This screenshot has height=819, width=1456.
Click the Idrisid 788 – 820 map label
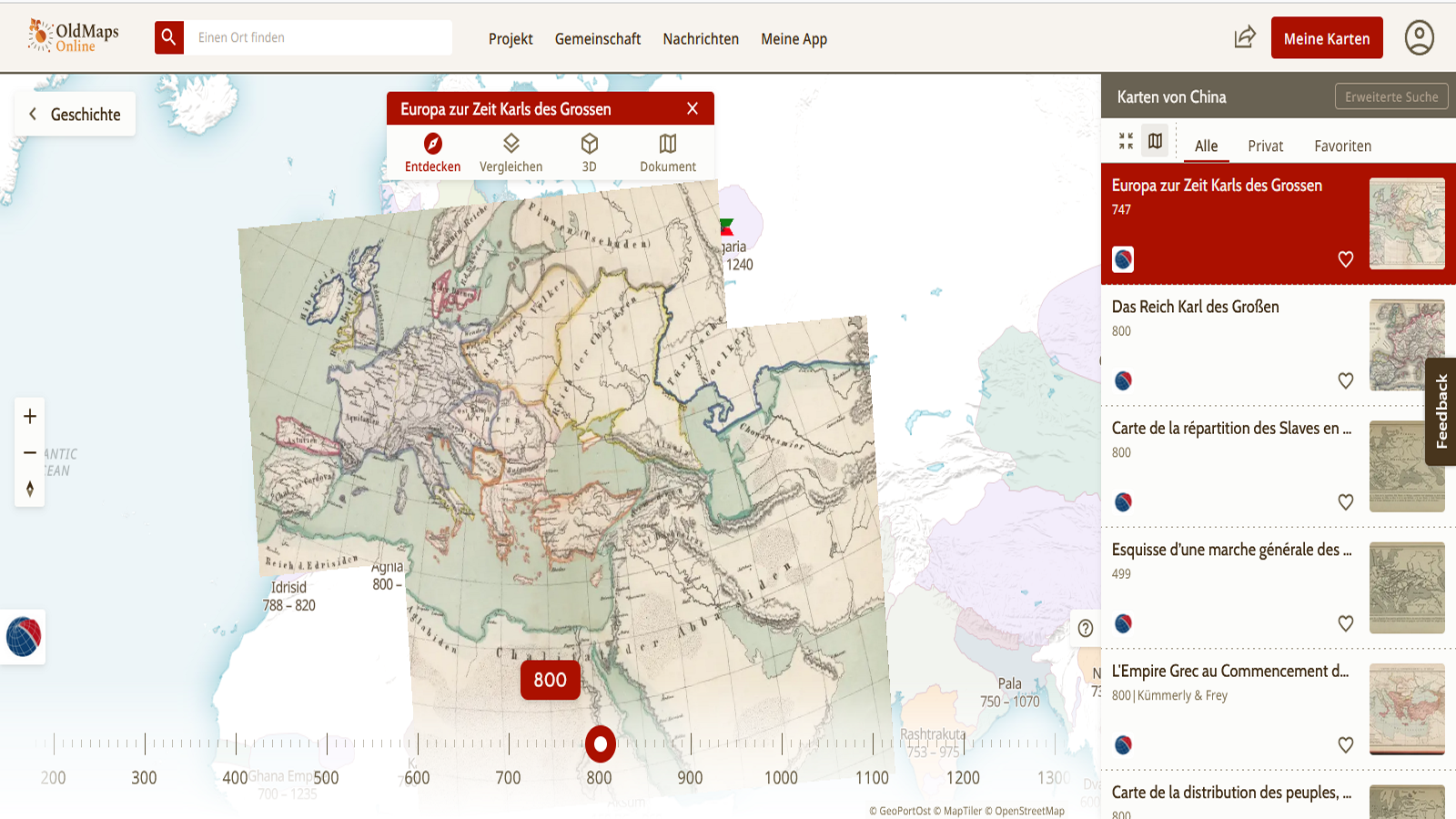click(288, 596)
